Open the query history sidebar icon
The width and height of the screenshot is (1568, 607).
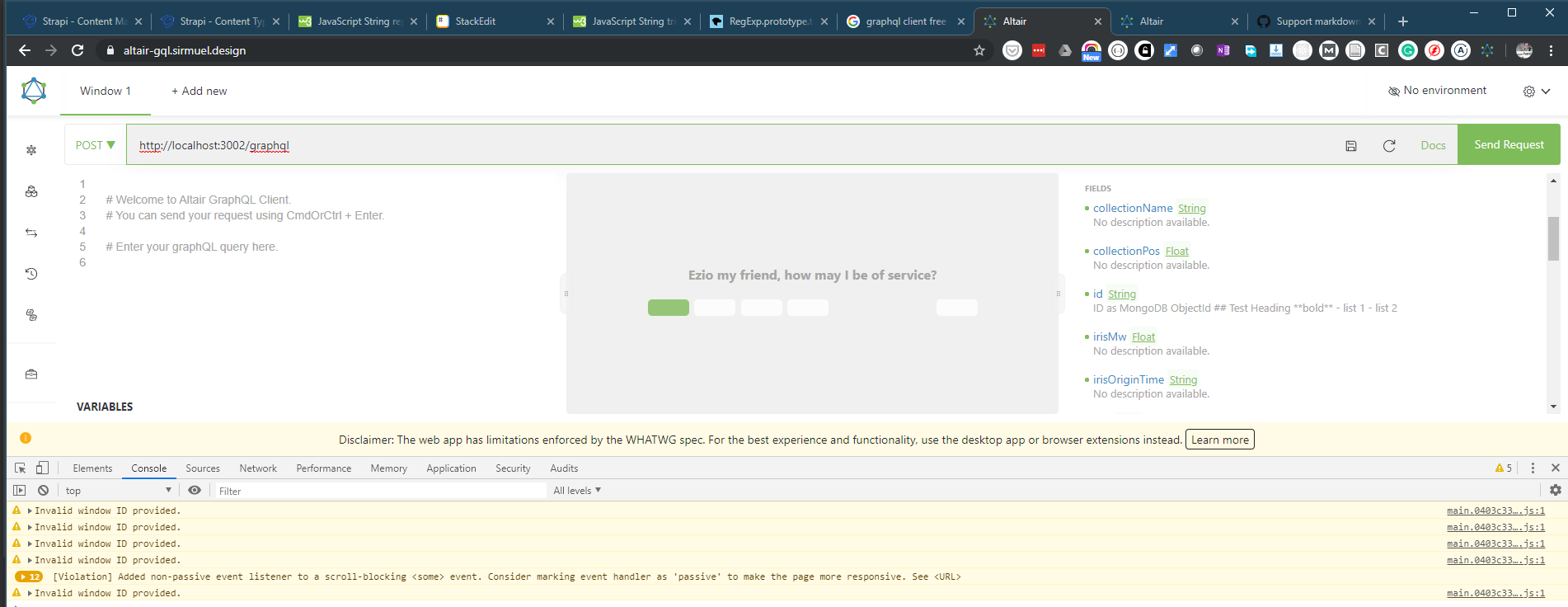(x=31, y=274)
